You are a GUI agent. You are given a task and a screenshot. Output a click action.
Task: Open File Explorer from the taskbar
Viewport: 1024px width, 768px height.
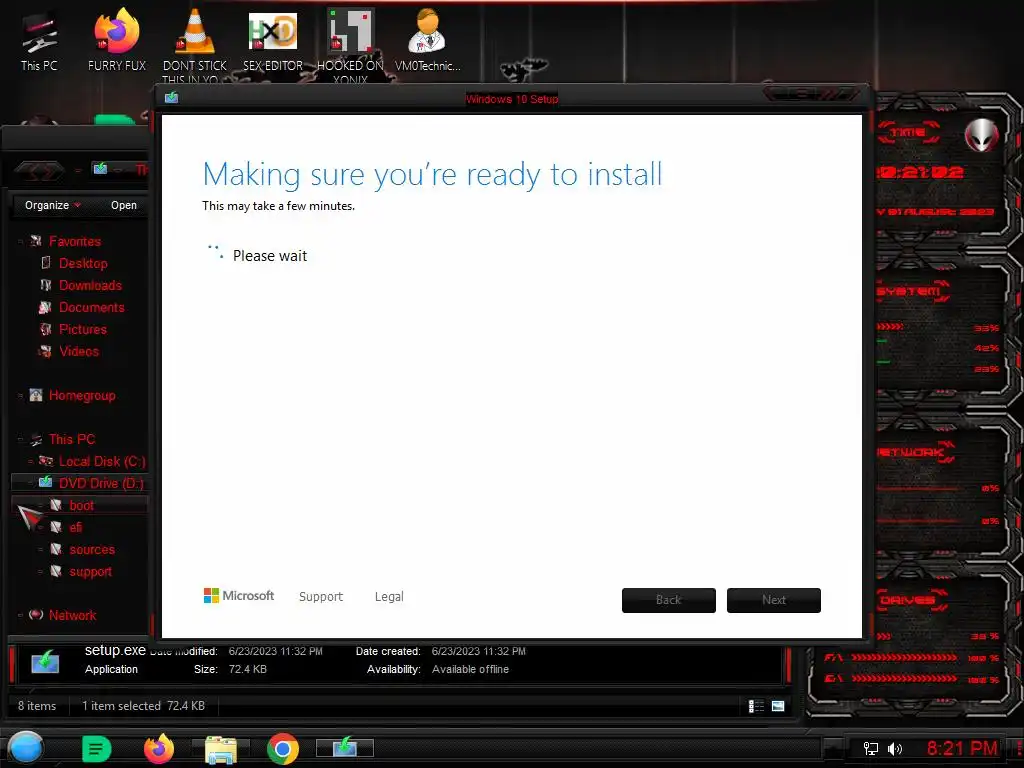221,750
